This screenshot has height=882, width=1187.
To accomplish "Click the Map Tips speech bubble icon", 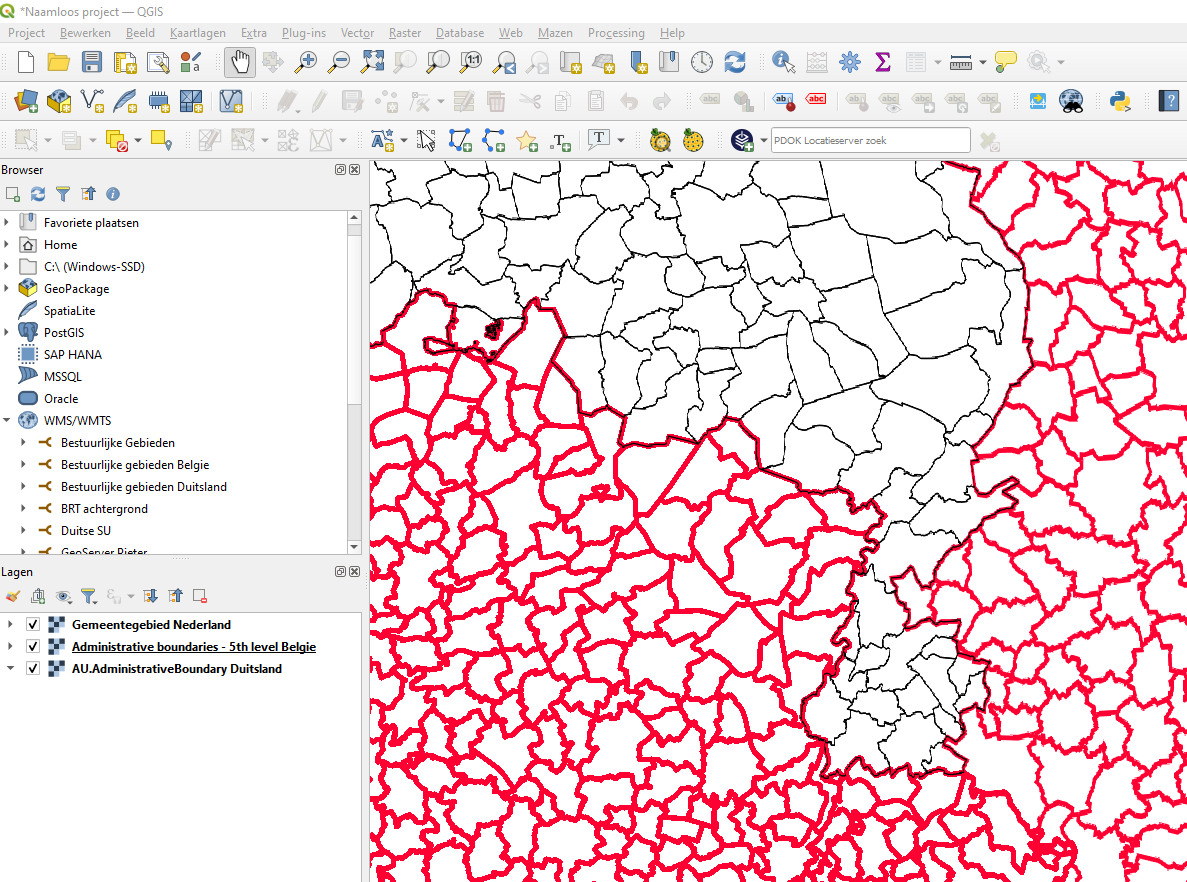I will tap(1005, 62).
